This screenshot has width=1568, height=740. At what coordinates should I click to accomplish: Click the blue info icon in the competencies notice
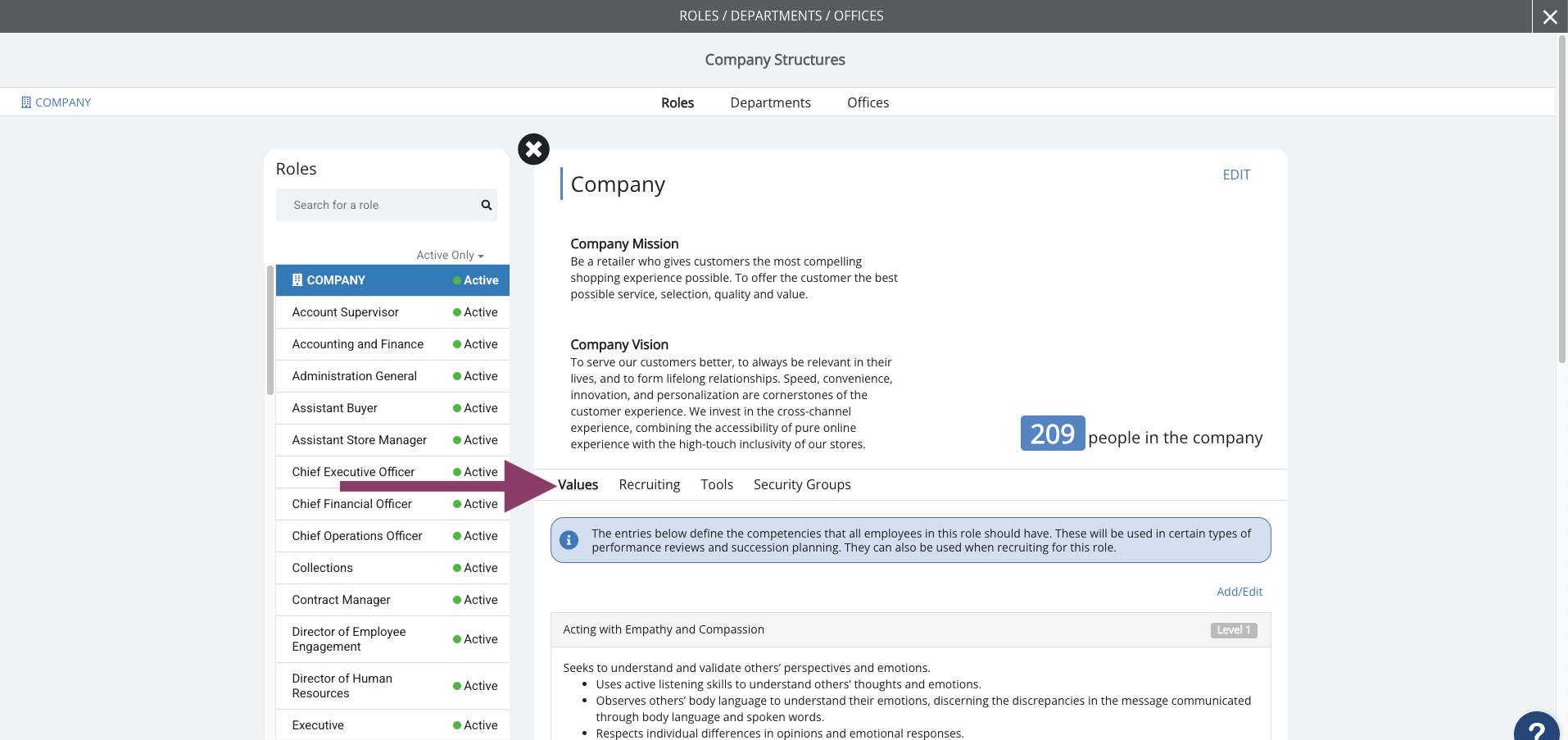[x=569, y=540]
